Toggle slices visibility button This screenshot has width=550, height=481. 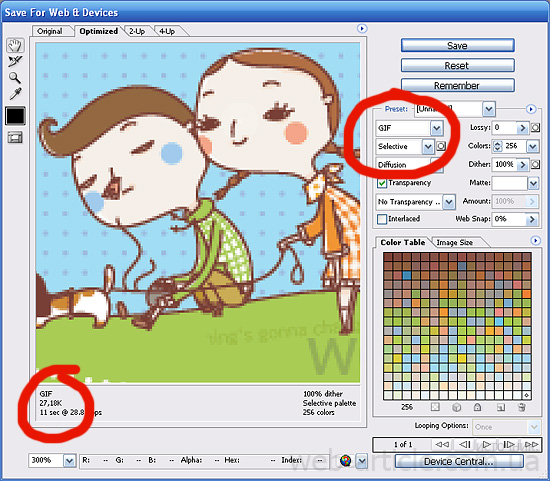pos(15,137)
